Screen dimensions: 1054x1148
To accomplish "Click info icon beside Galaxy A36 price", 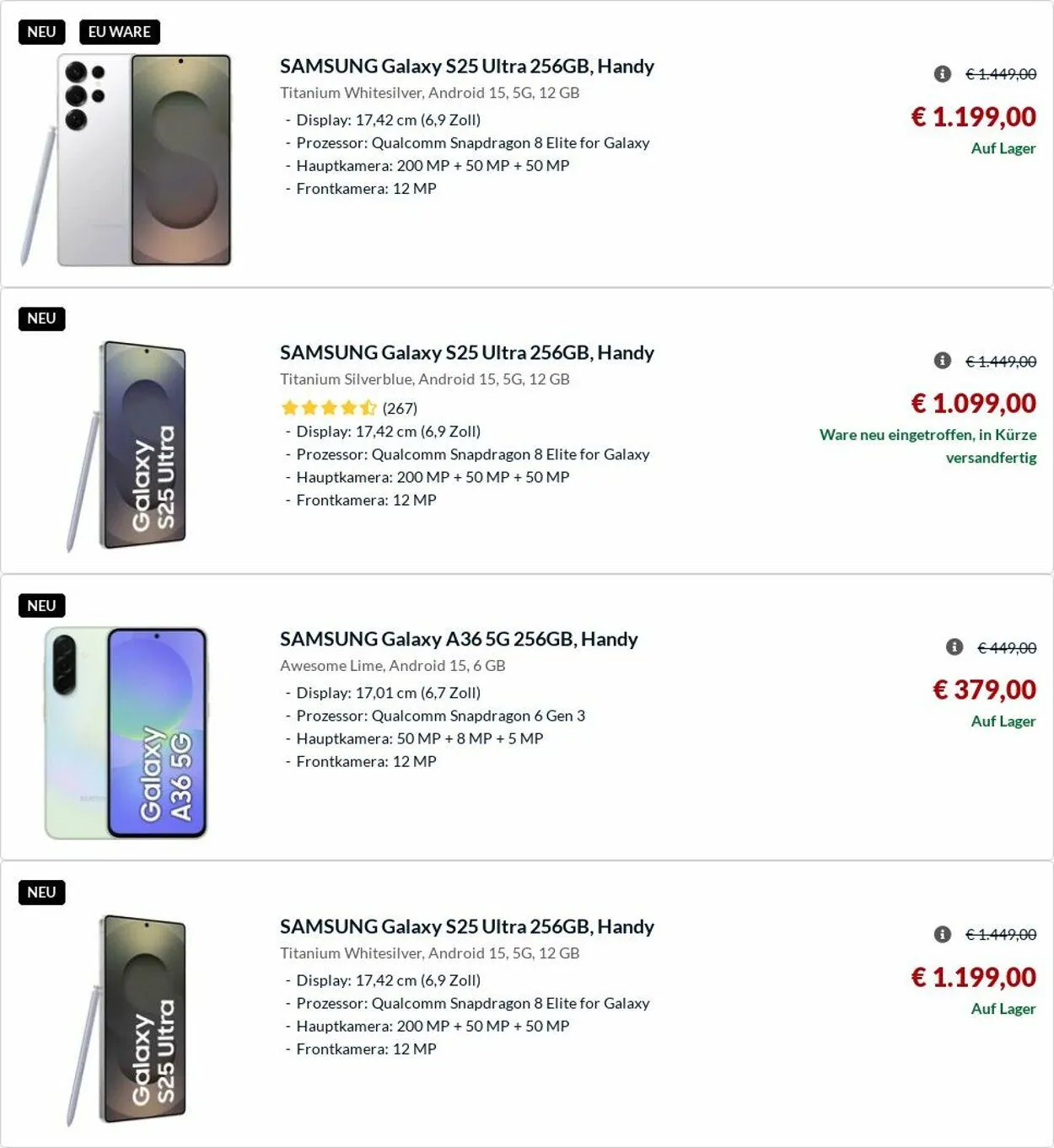I will click(955, 647).
